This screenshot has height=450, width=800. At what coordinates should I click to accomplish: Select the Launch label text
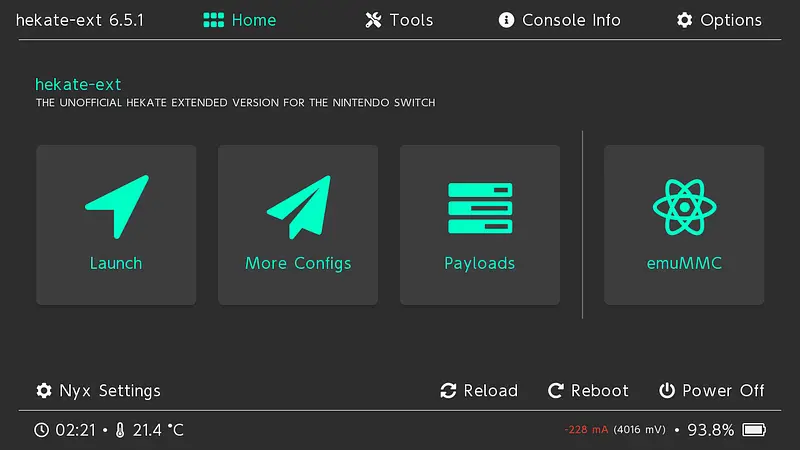tap(116, 263)
